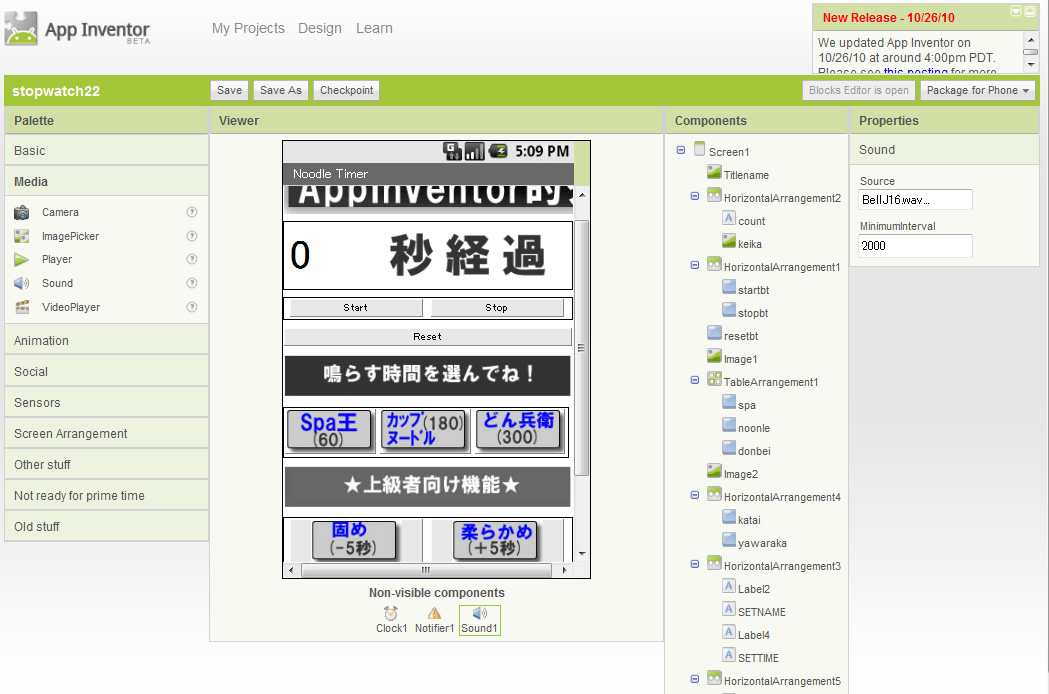Click the viewer horizontal scrollbar thumb
Screen dimensions: 1049x694
pos(426,570)
